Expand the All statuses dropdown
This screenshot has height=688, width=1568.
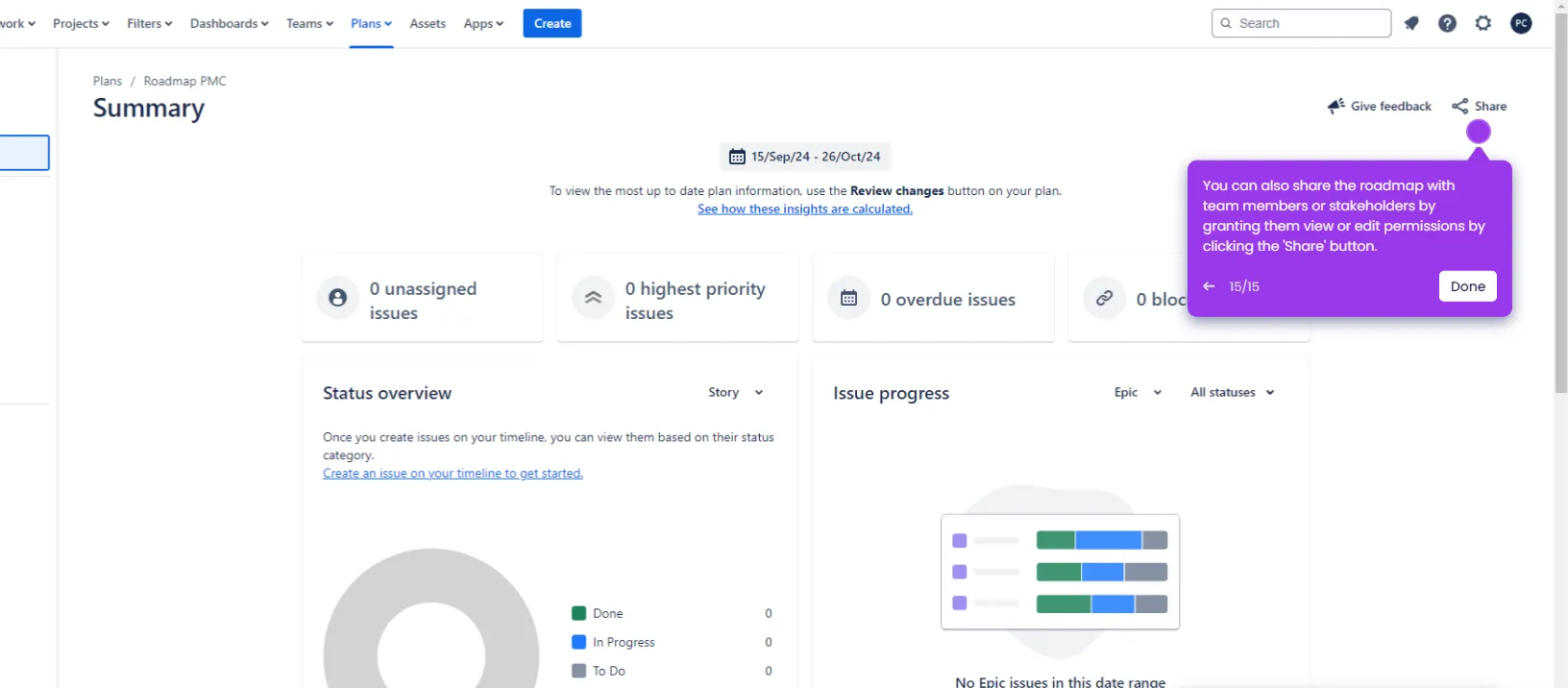1233,392
